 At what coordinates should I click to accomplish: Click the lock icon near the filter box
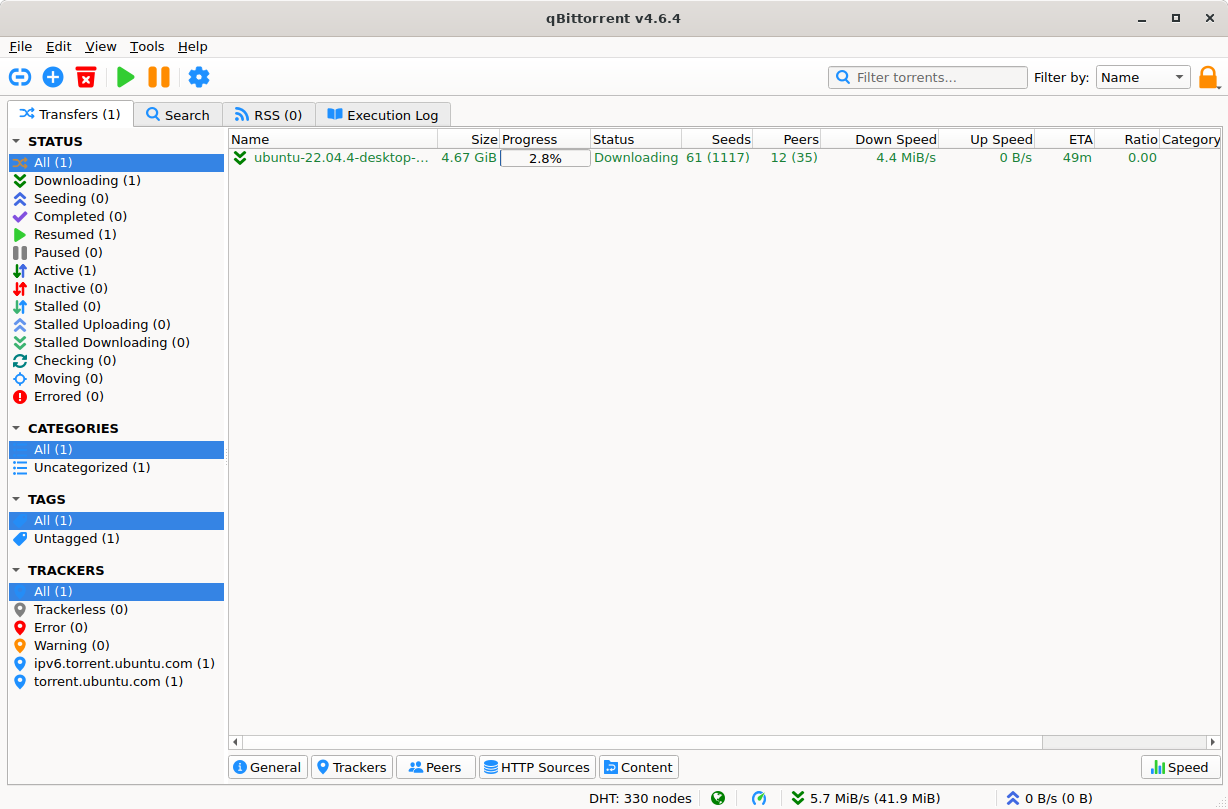1208,77
